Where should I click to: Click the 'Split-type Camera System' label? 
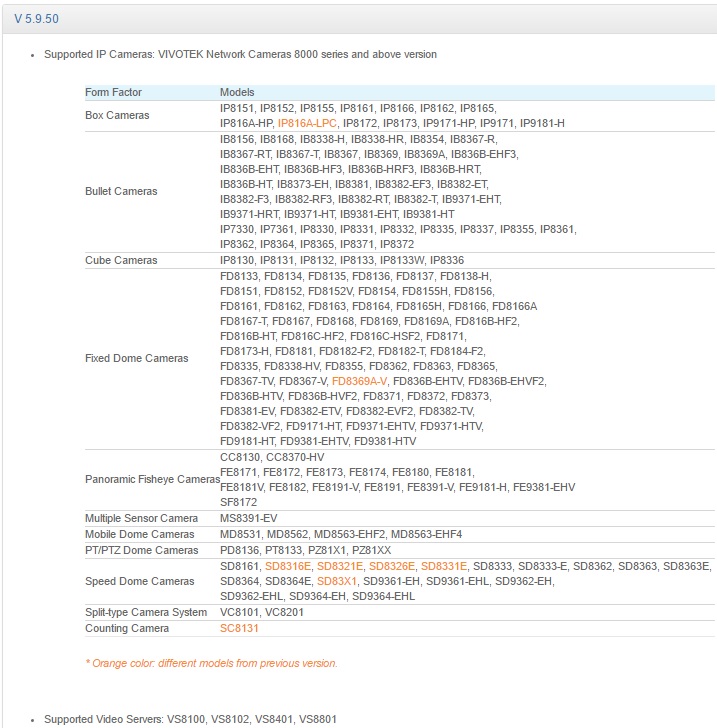tap(146, 612)
